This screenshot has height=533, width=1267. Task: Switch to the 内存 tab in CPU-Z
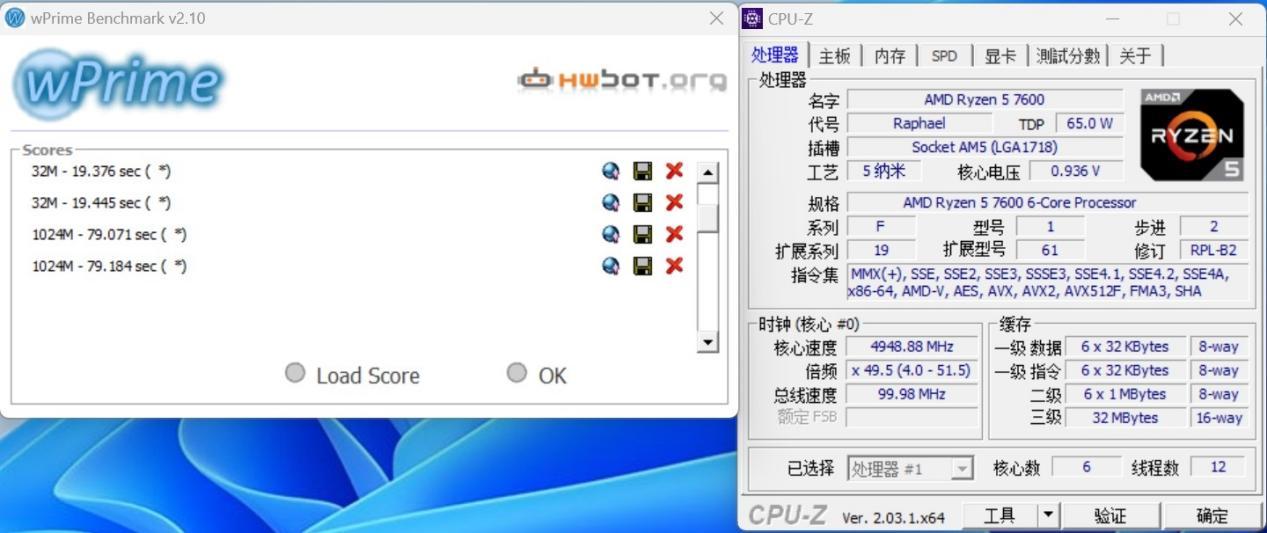coord(890,56)
